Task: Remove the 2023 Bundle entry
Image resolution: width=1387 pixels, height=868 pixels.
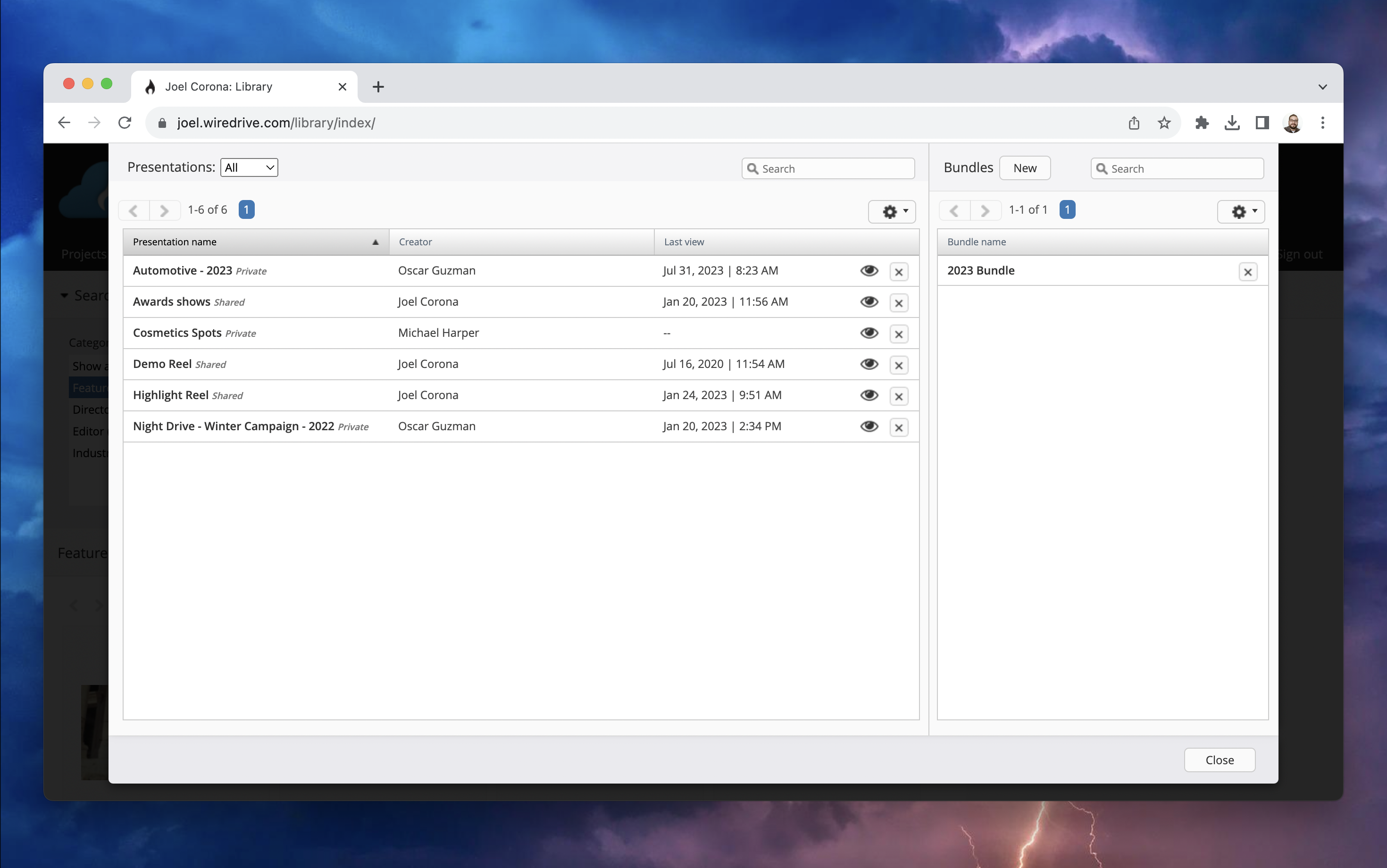Action: point(1247,272)
